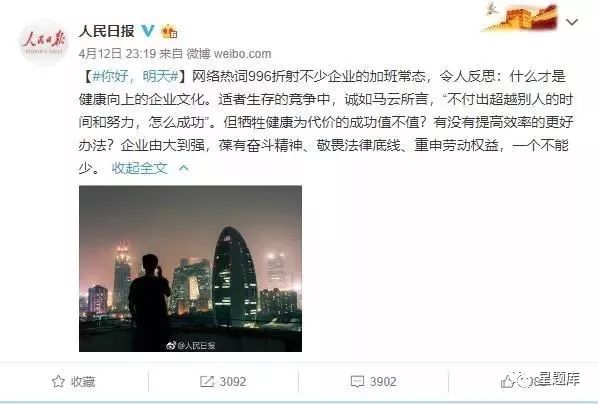Click the repost count 3092
598x404 pixels.
pos(233,381)
